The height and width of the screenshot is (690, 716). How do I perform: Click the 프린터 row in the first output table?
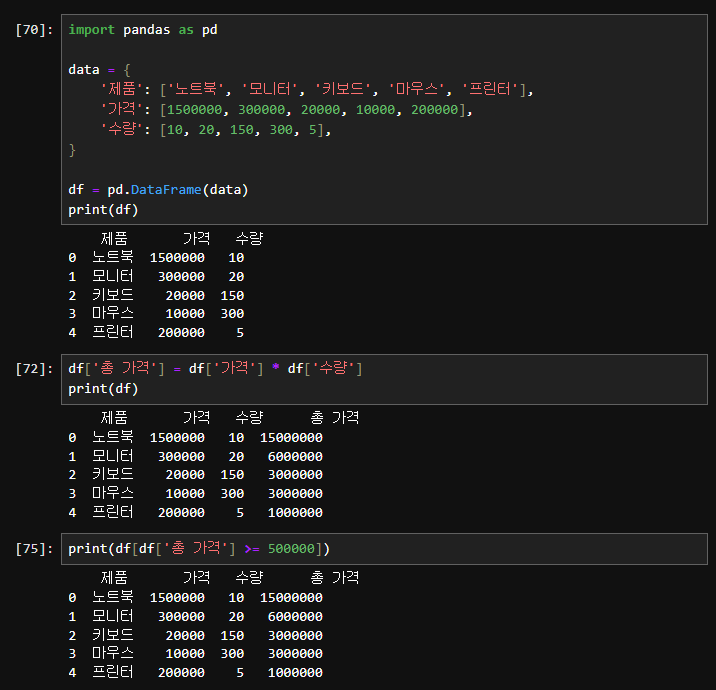pyautogui.click(x=157, y=332)
